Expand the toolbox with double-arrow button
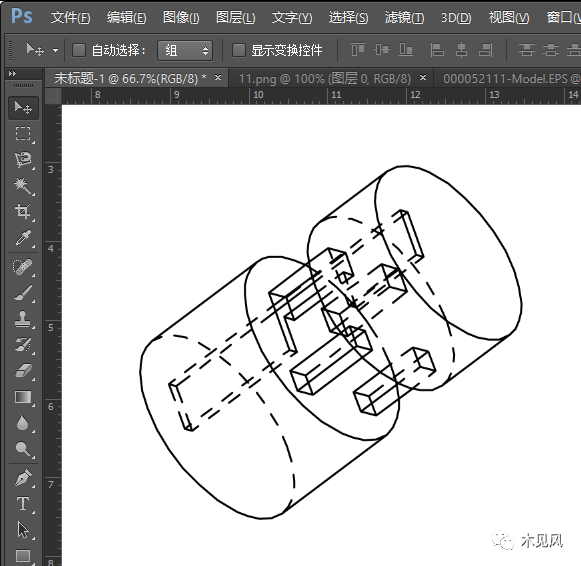Viewport: 581px width, 566px height. tap(12, 73)
